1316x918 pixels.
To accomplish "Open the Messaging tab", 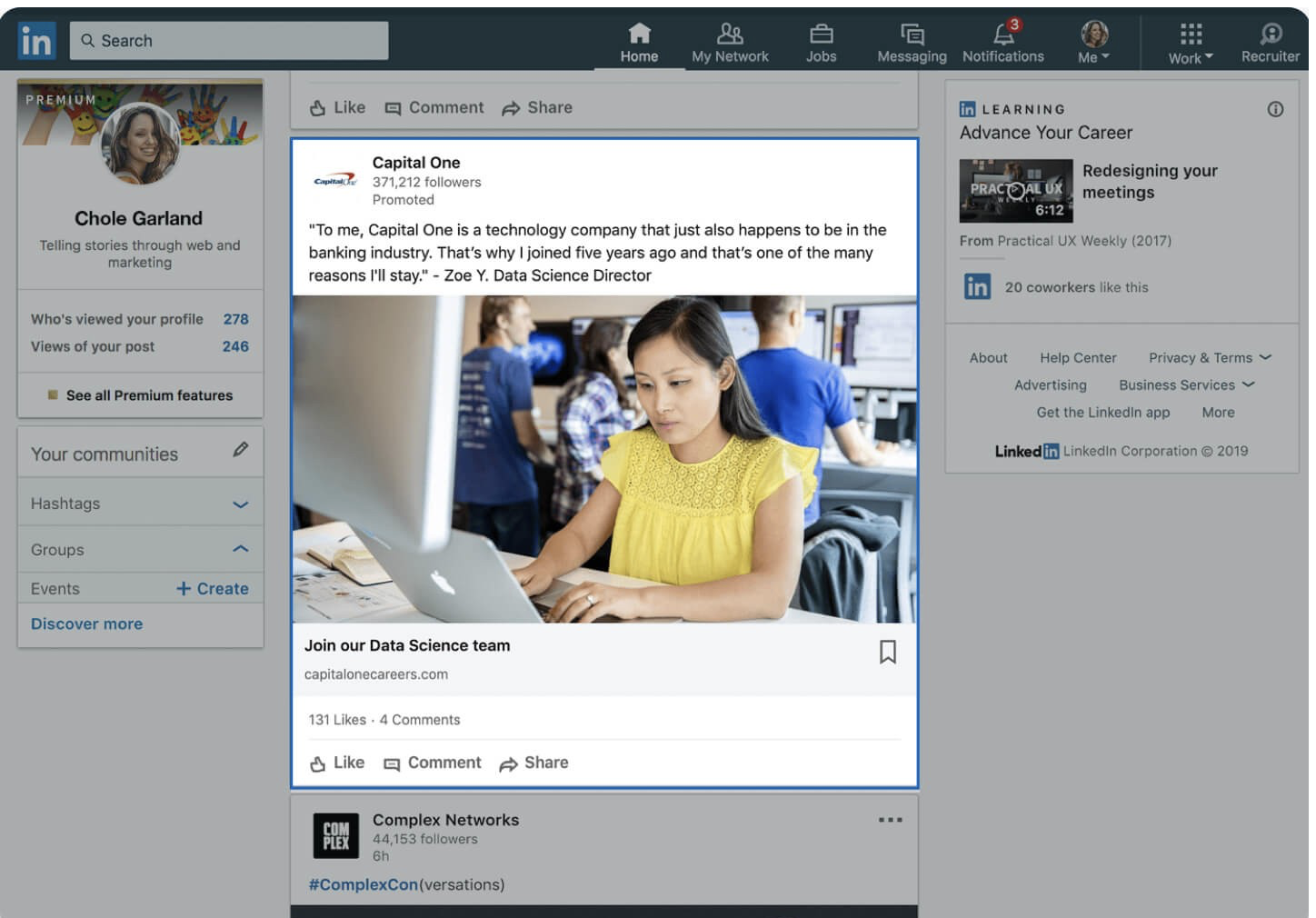I will click(912, 43).
